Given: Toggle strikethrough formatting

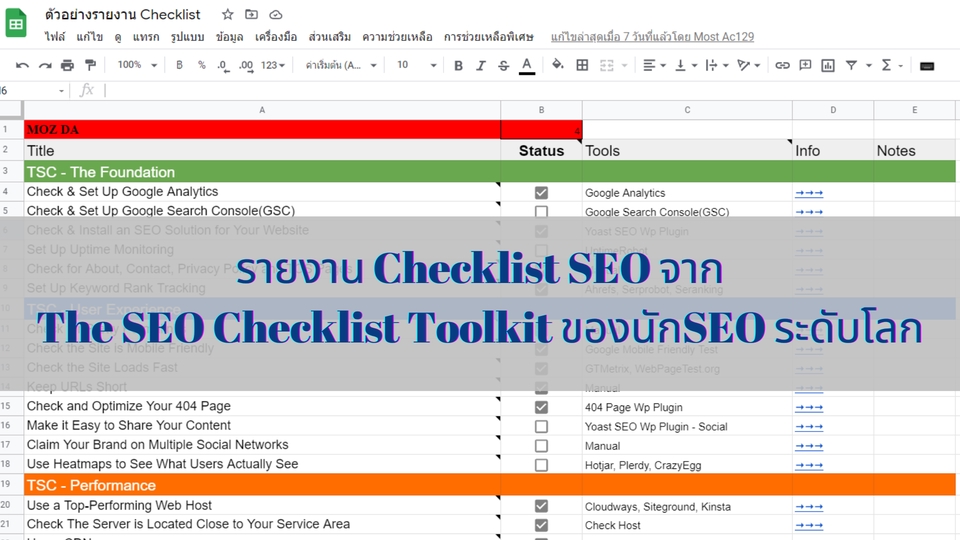Looking at the screenshot, I should (x=503, y=66).
